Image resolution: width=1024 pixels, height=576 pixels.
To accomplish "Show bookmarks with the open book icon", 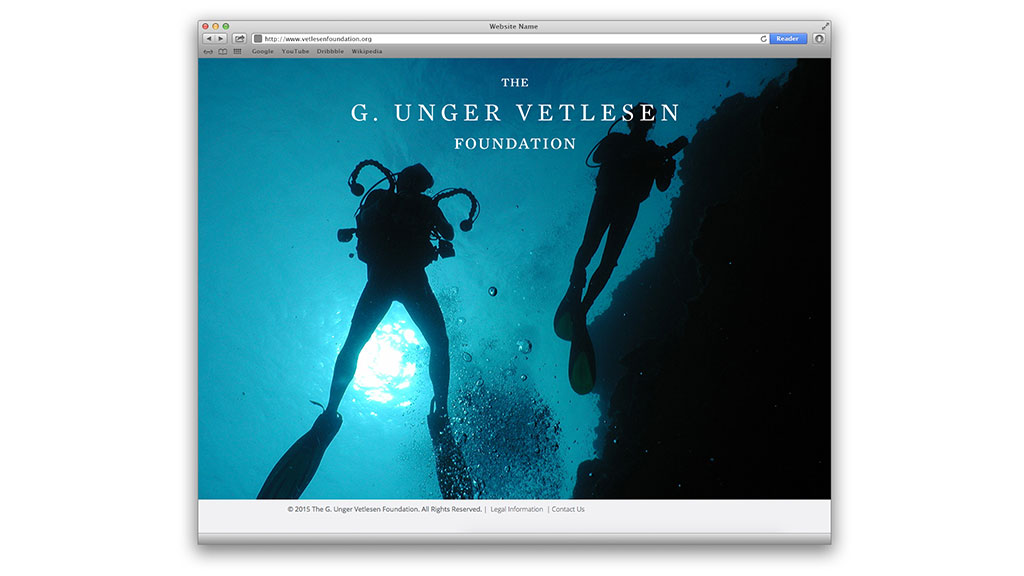I will pos(222,51).
